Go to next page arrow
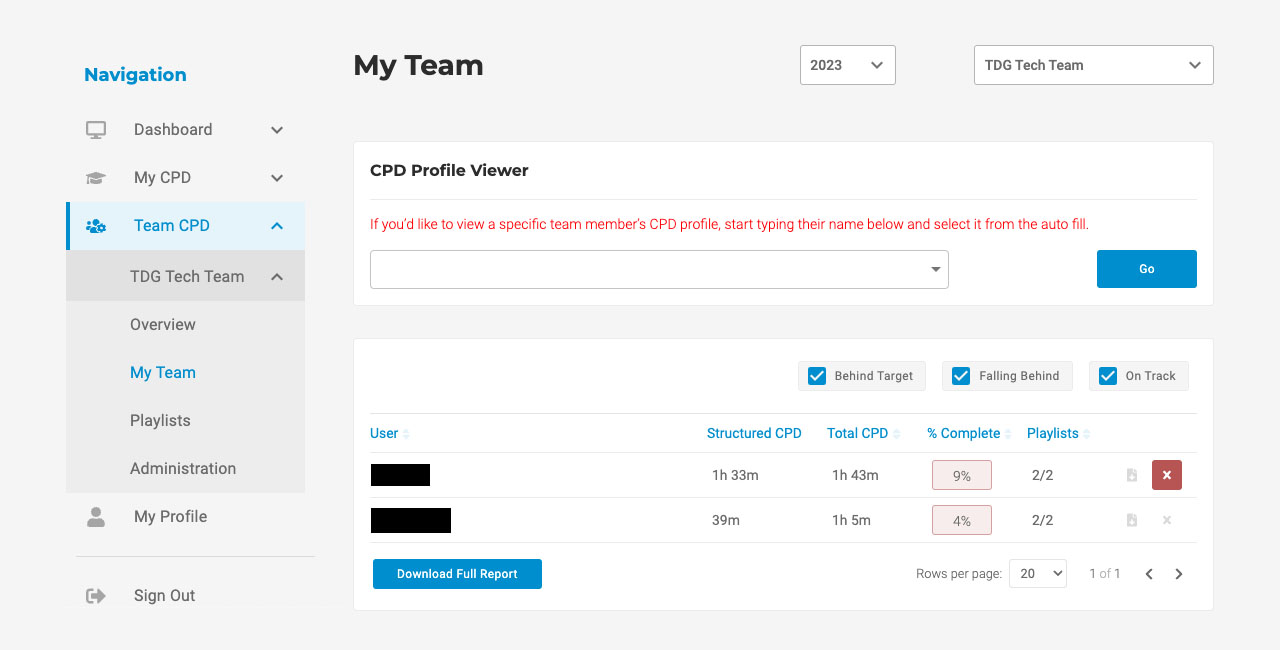This screenshot has height=650, width=1280. point(1179,574)
